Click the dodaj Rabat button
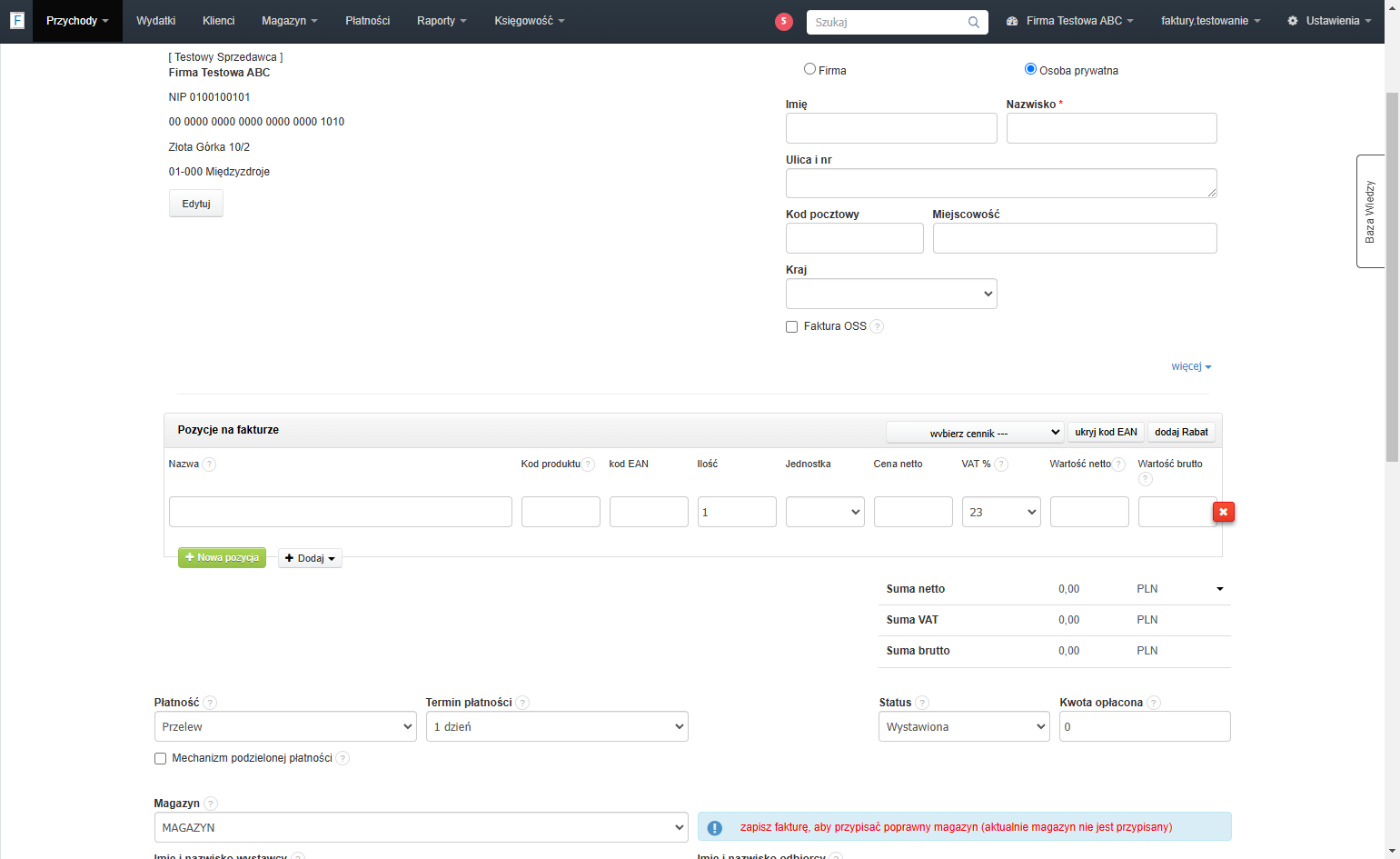The width and height of the screenshot is (1400, 859). pos(1181,432)
